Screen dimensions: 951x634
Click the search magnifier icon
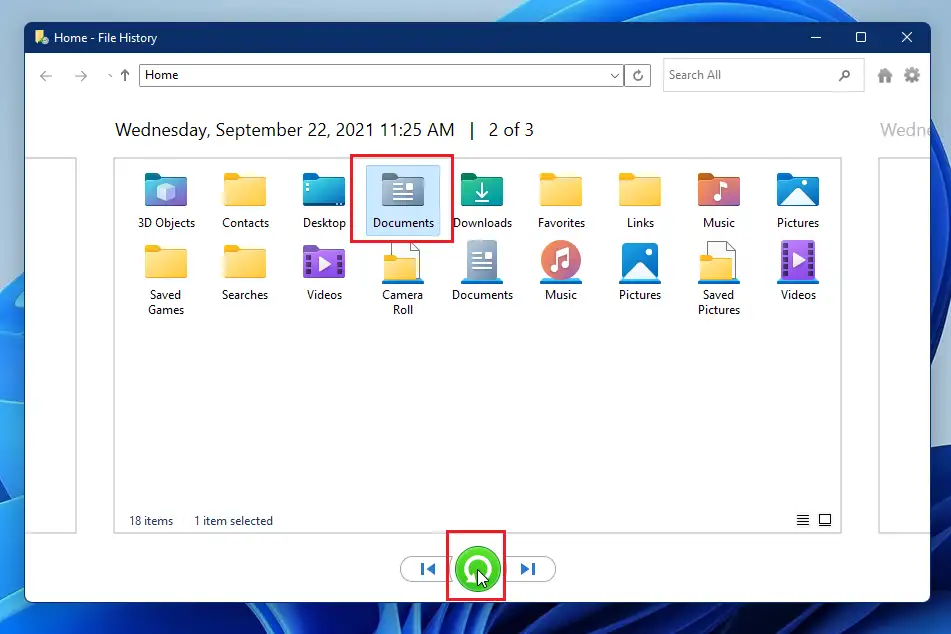click(x=844, y=75)
